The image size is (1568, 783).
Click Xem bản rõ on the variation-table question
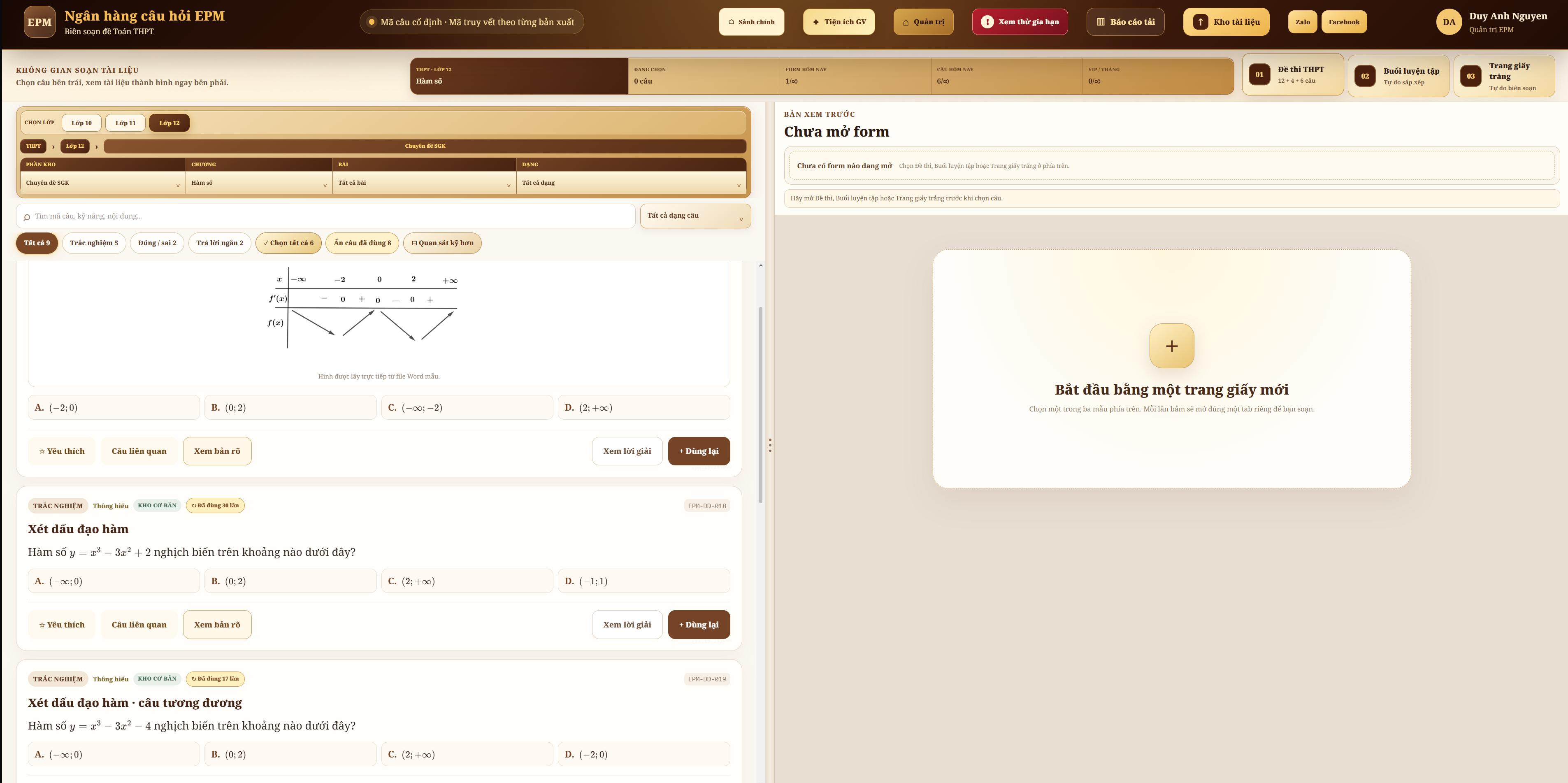(x=217, y=451)
